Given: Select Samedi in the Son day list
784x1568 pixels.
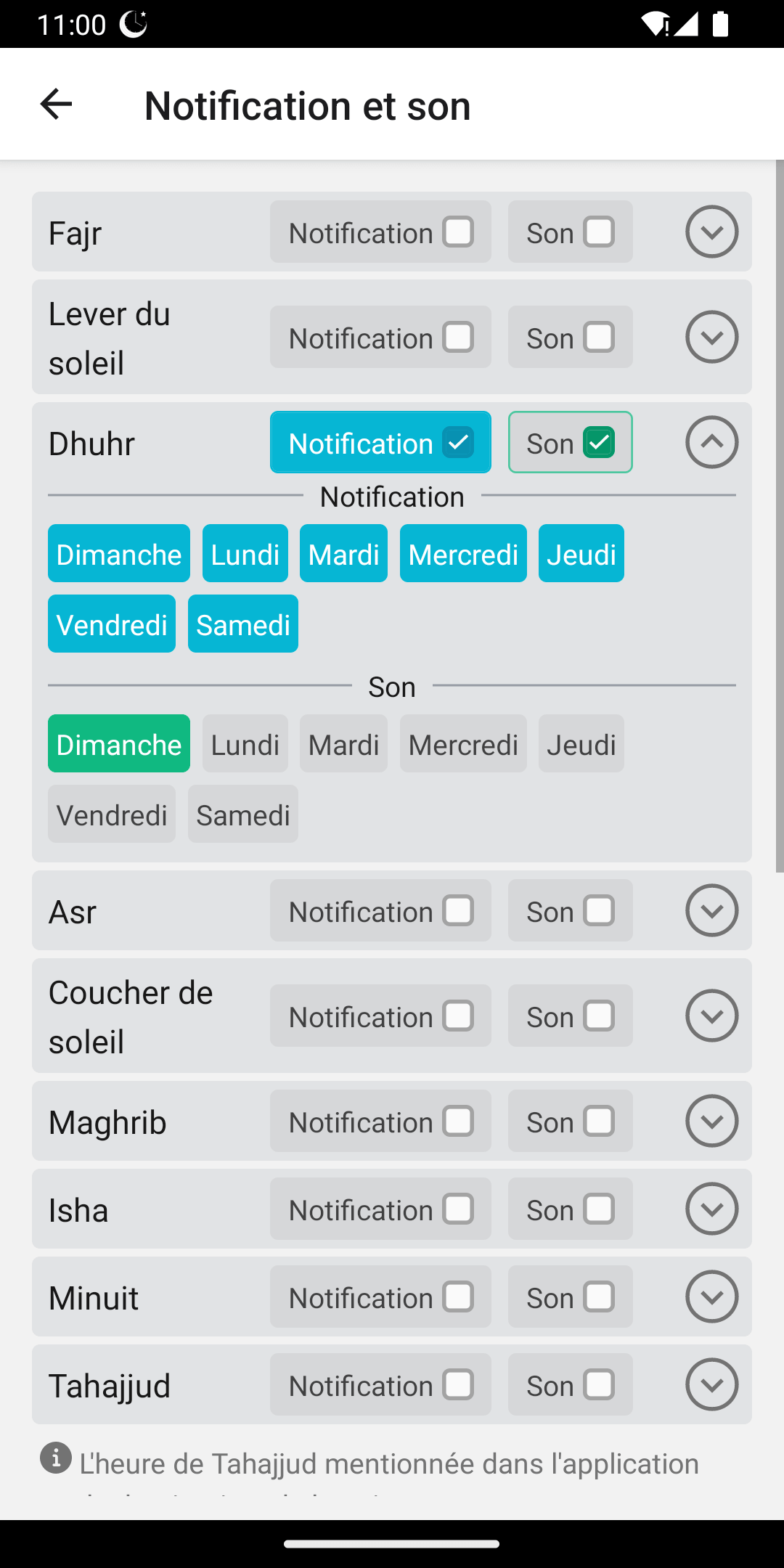Looking at the screenshot, I should click(x=243, y=814).
